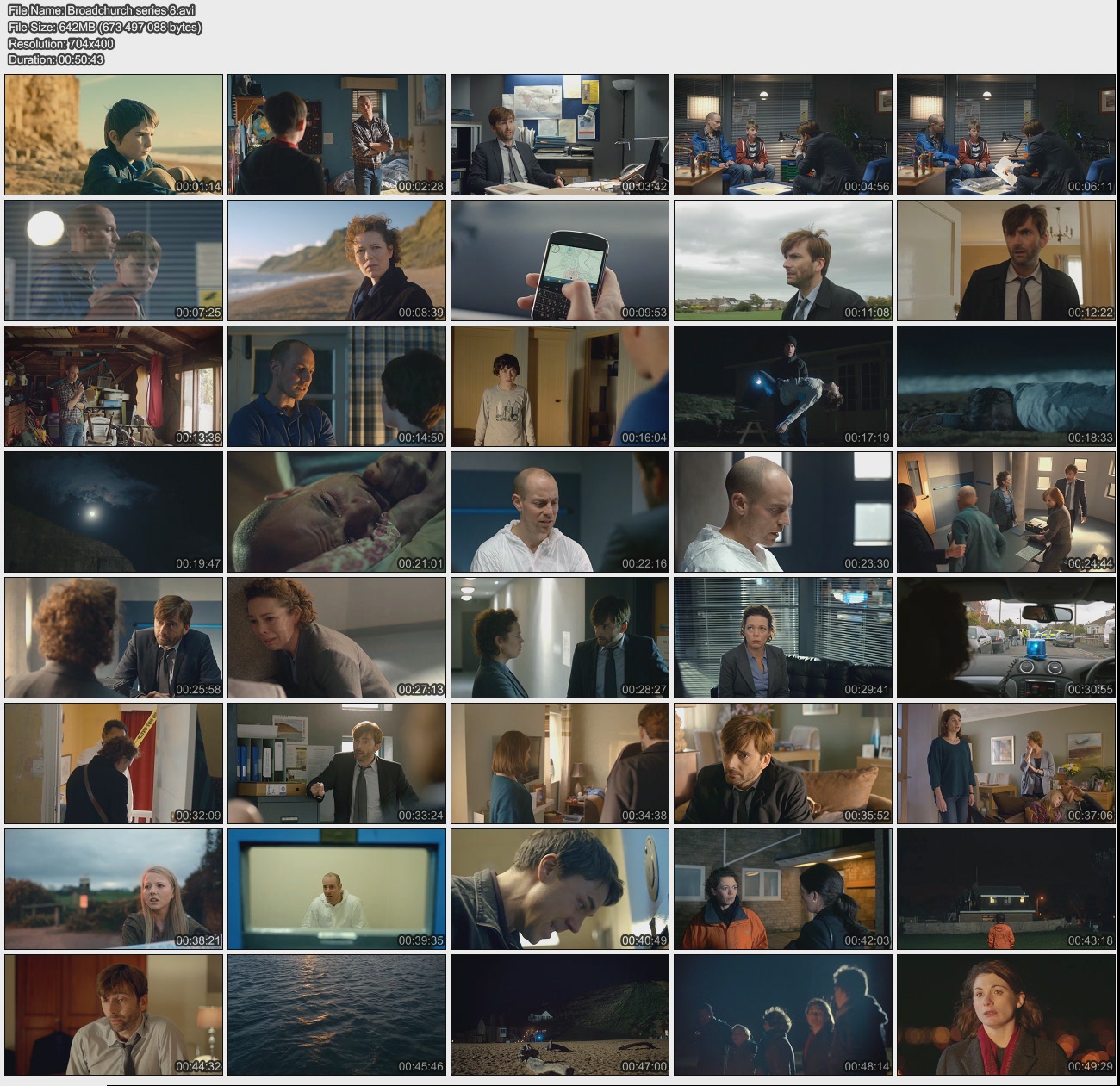This screenshot has width=1120, height=1086.
Task: Select the night beach thumbnail at 00:47:00
Action: point(559,1015)
